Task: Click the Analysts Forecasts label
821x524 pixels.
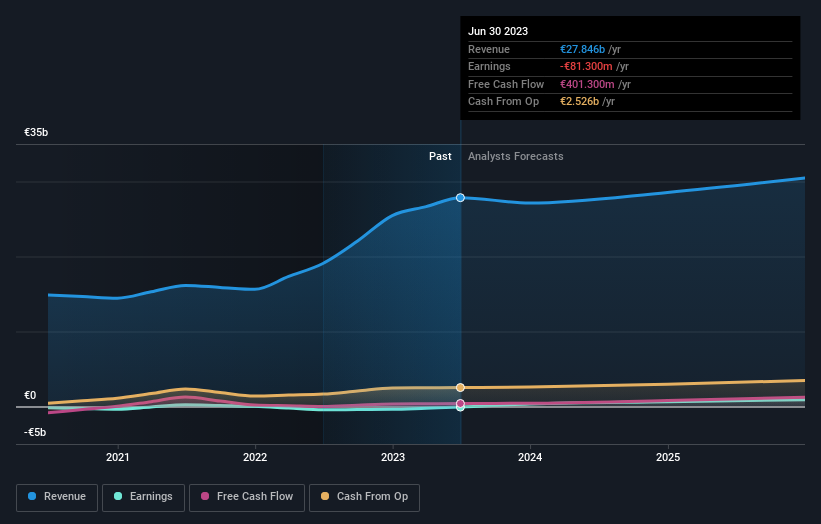Action: point(516,156)
